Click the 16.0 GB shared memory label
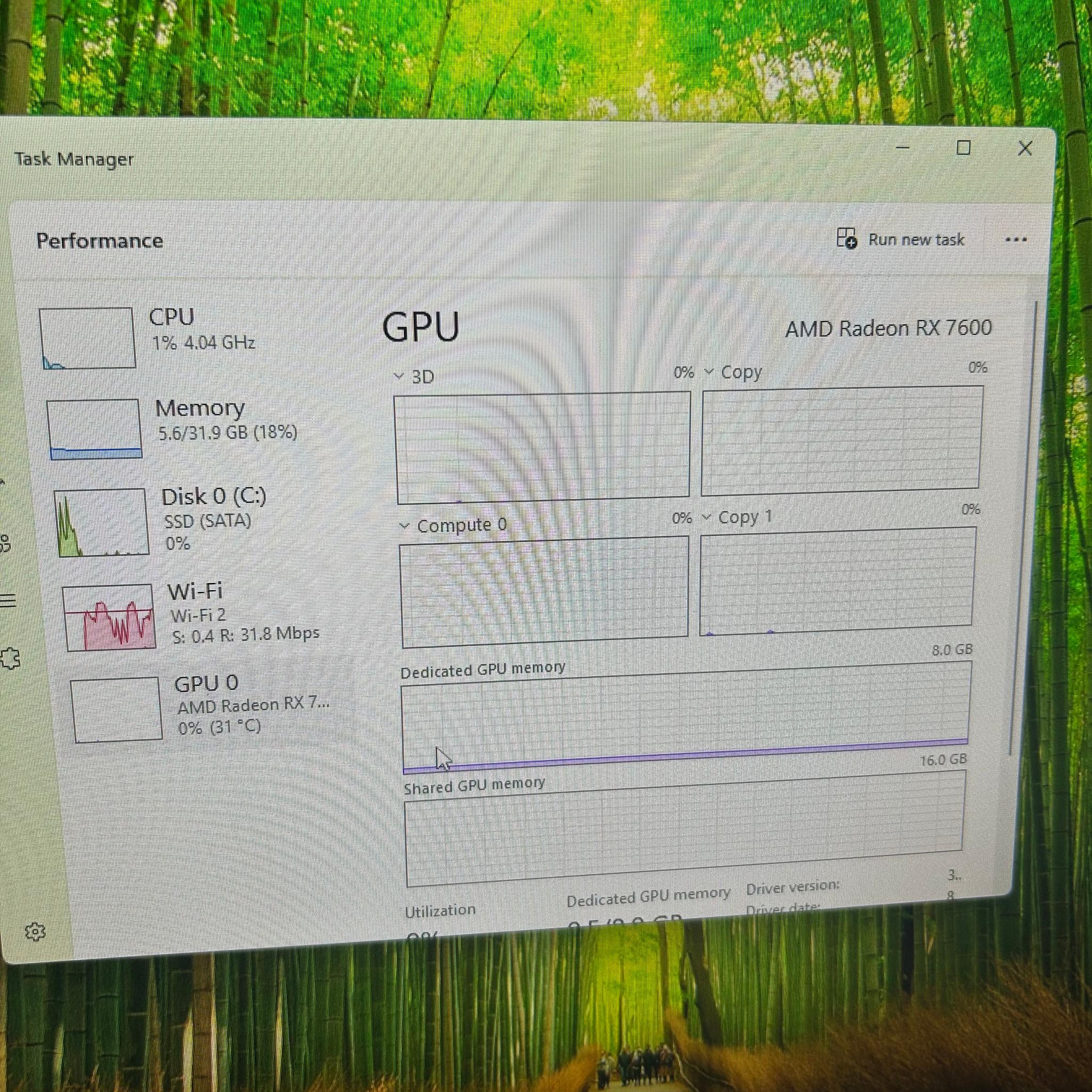The image size is (1092, 1092). pyautogui.click(x=943, y=760)
